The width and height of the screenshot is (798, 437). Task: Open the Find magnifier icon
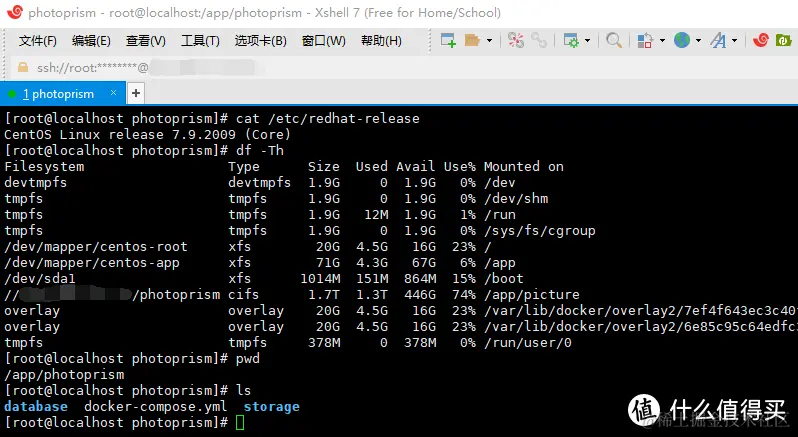614,40
